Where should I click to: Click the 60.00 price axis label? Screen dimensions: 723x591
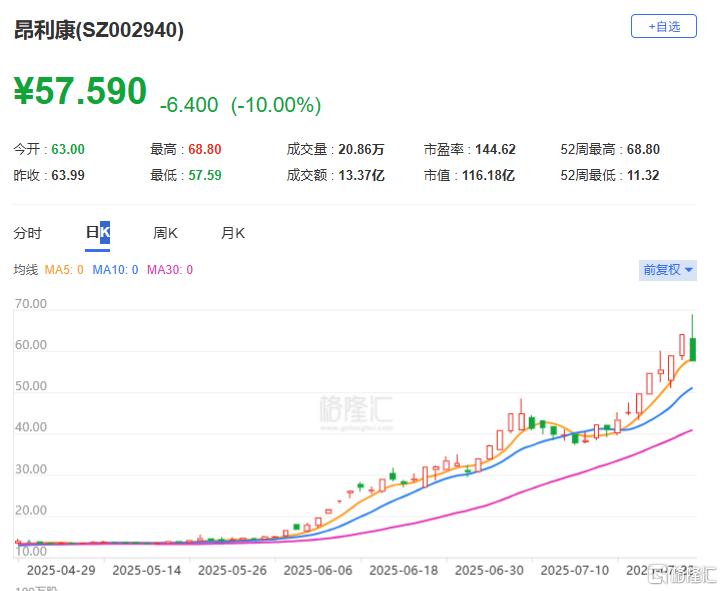[31, 345]
